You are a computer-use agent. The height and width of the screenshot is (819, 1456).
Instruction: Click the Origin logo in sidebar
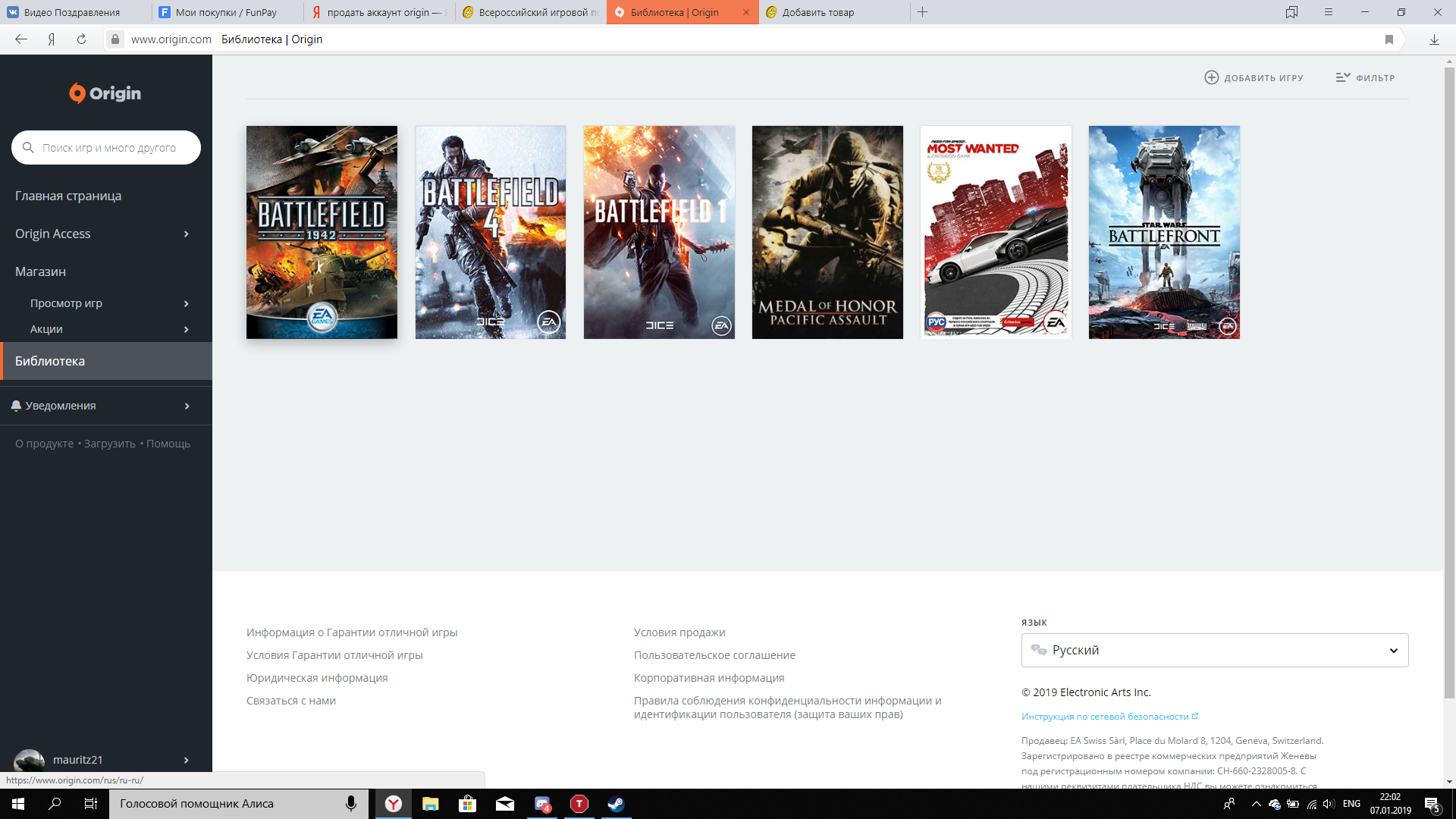pos(105,93)
